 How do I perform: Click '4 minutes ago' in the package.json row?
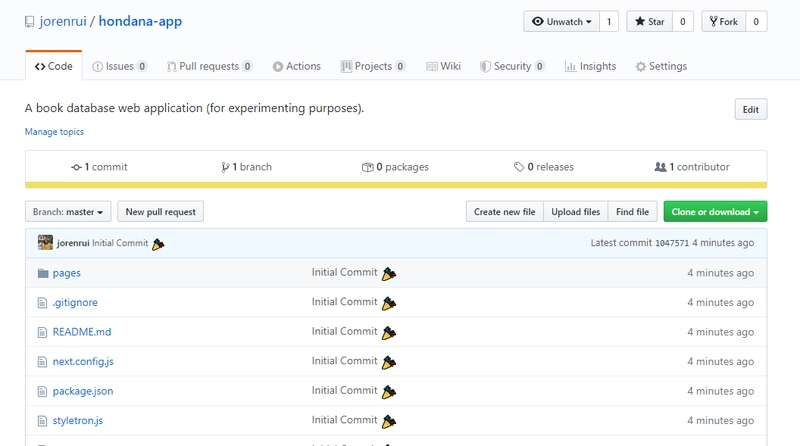(x=720, y=391)
